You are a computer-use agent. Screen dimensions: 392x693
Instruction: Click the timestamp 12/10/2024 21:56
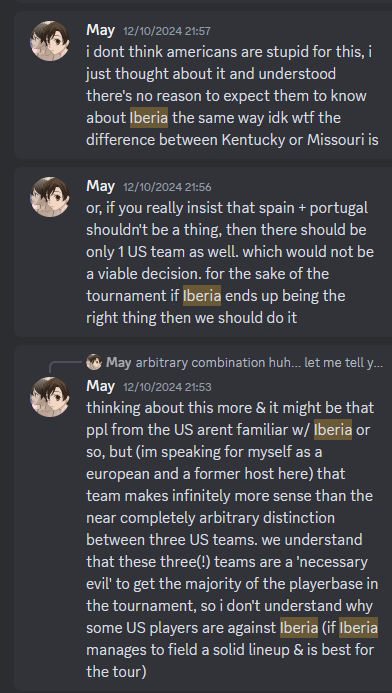[x=167, y=187]
